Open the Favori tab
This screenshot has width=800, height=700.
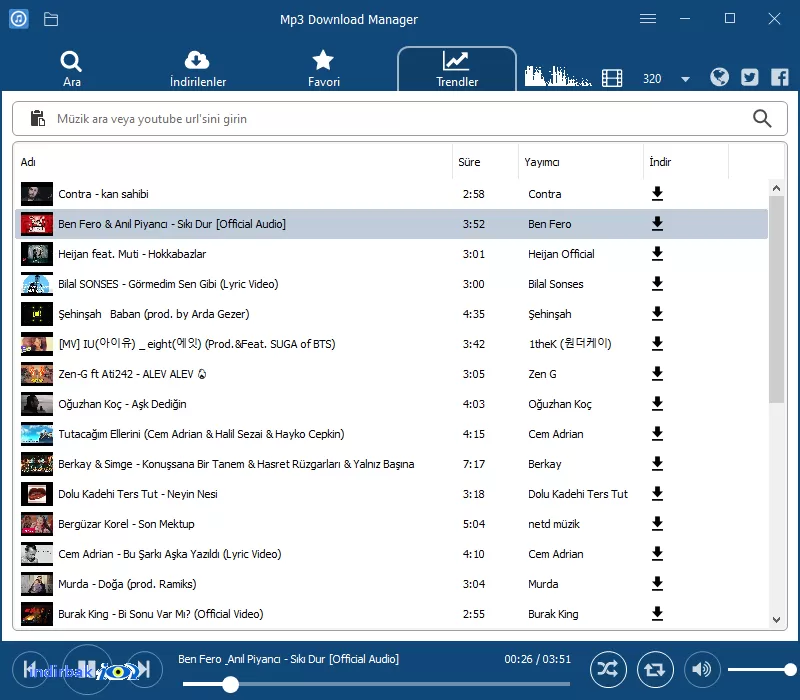[x=323, y=69]
